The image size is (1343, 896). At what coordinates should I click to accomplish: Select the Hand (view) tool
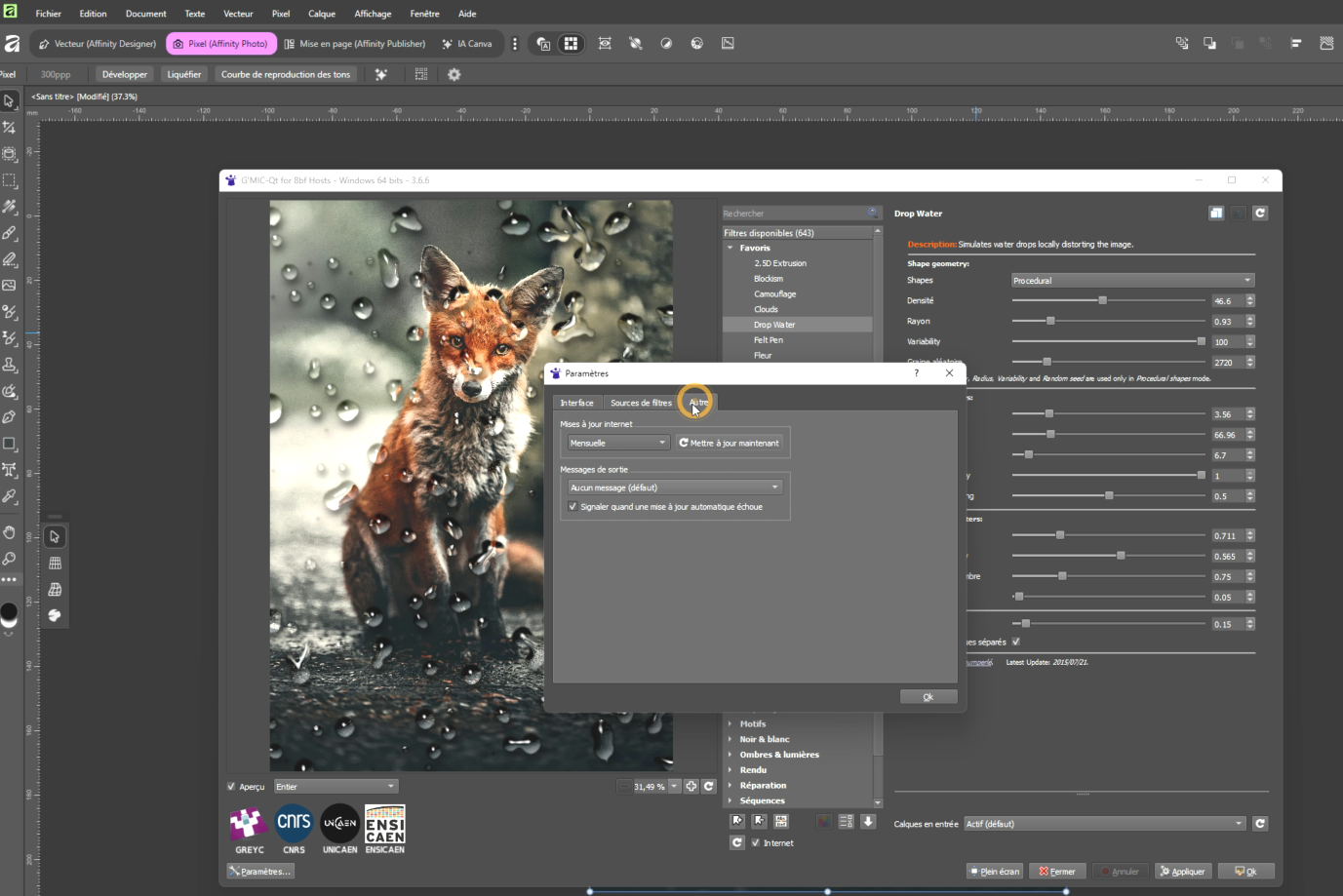point(10,532)
